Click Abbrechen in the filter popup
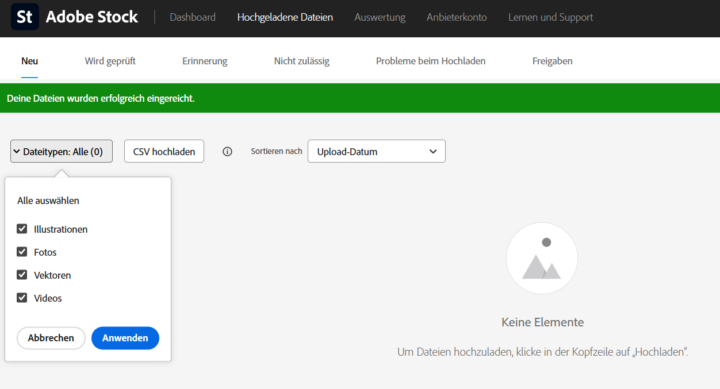This screenshot has height=389, width=720. [51, 338]
